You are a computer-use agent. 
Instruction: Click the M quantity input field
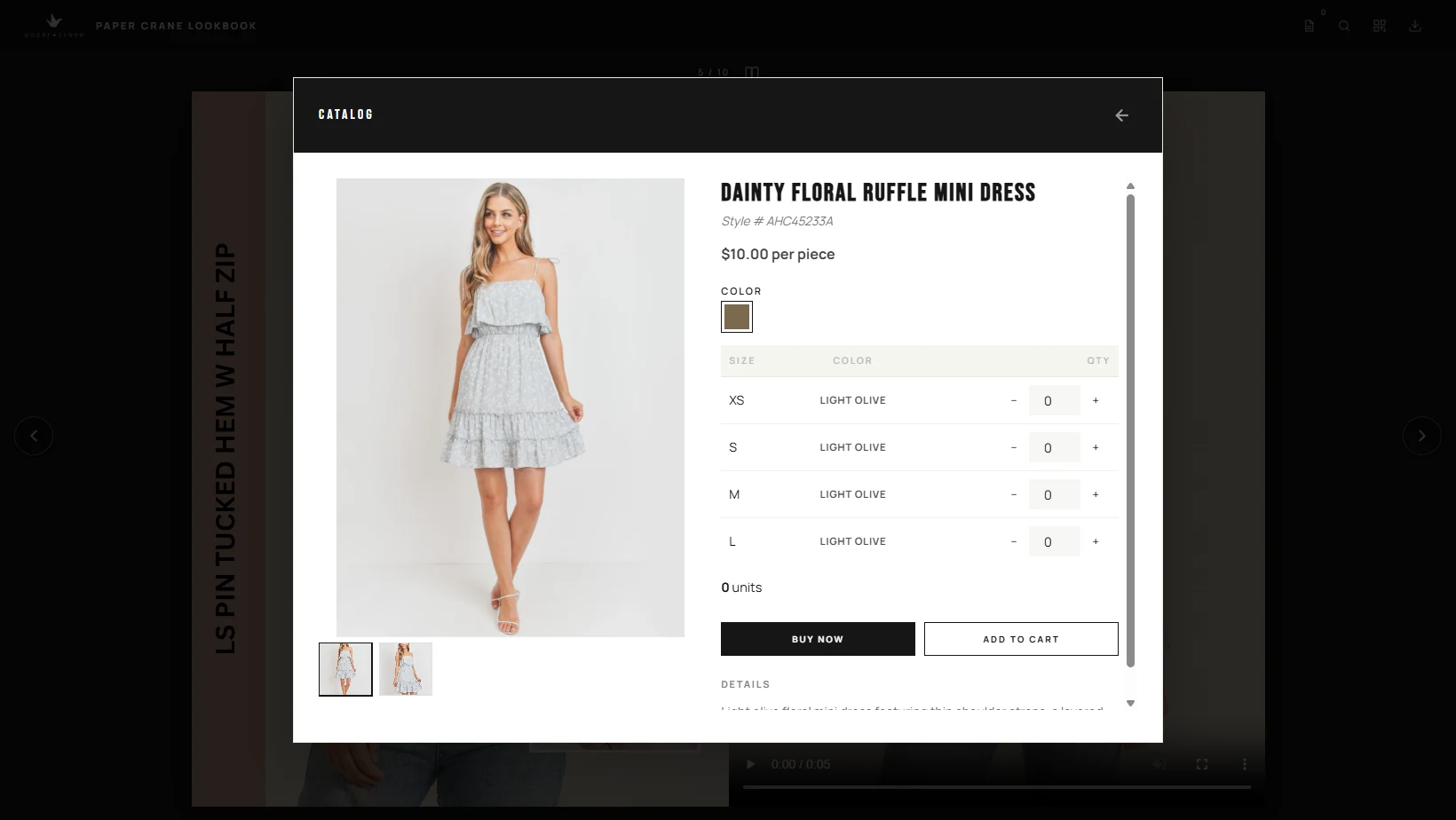pyautogui.click(x=1055, y=494)
